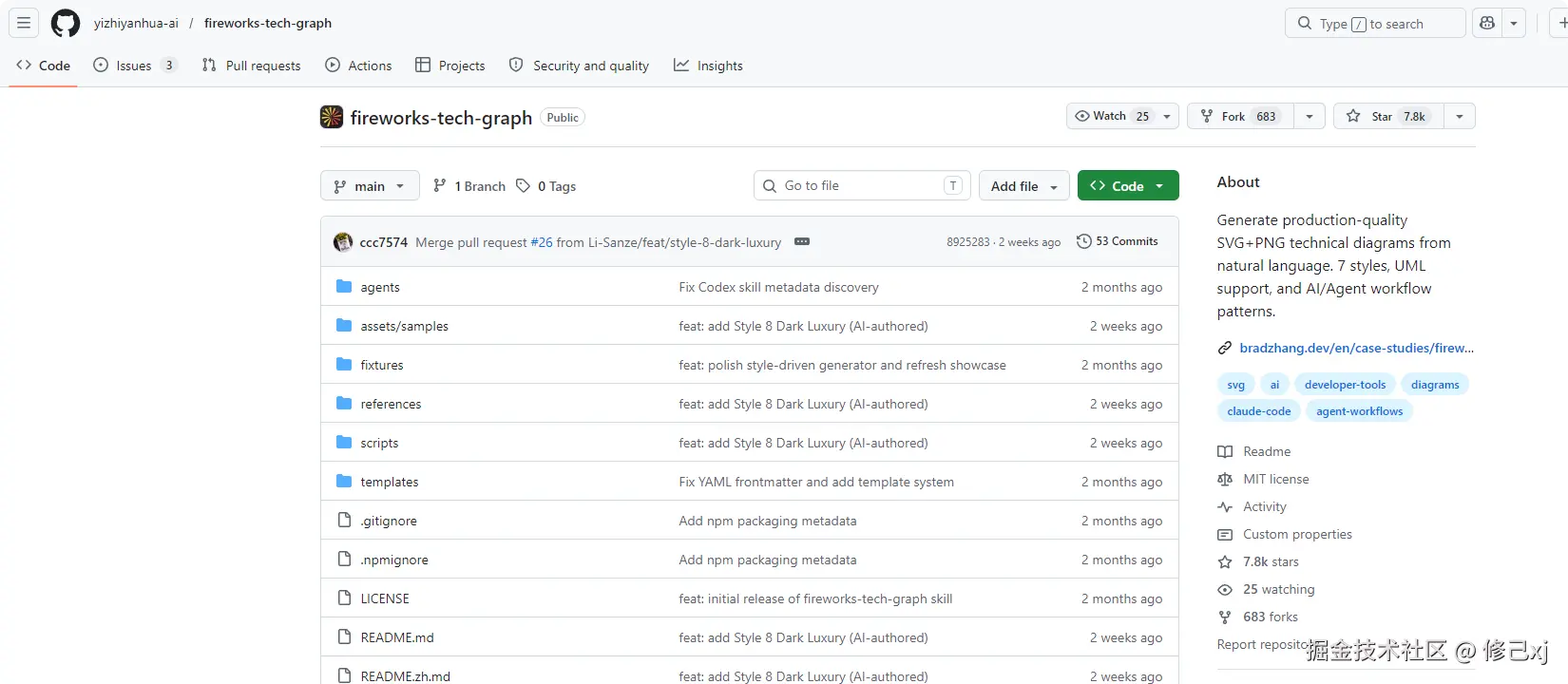Open the yizhiyanhua-ai owner link
The height and width of the screenshot is (684, 1568).
136,23
